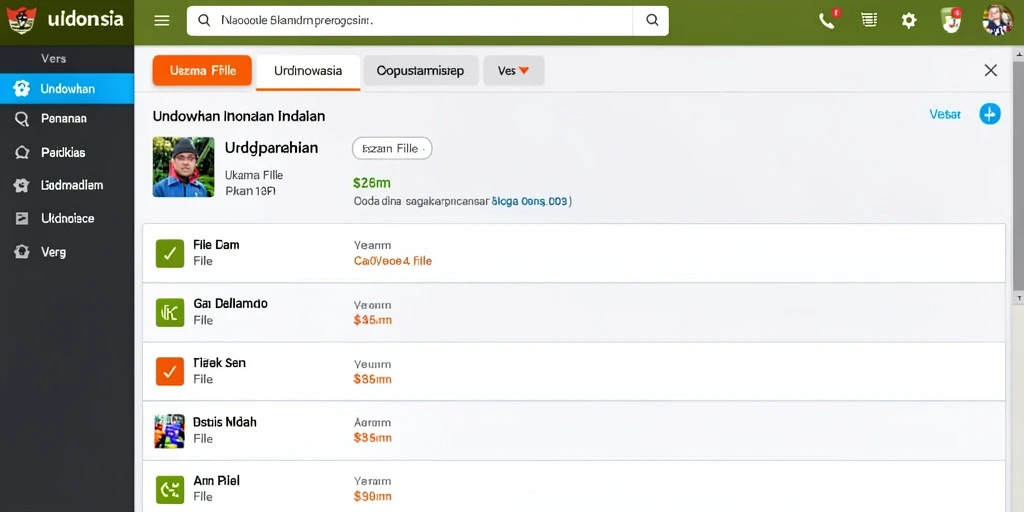Click the Fiaek Sen row title
Image resolution: width=1024 pixels, height=512 pixels.
219,362
